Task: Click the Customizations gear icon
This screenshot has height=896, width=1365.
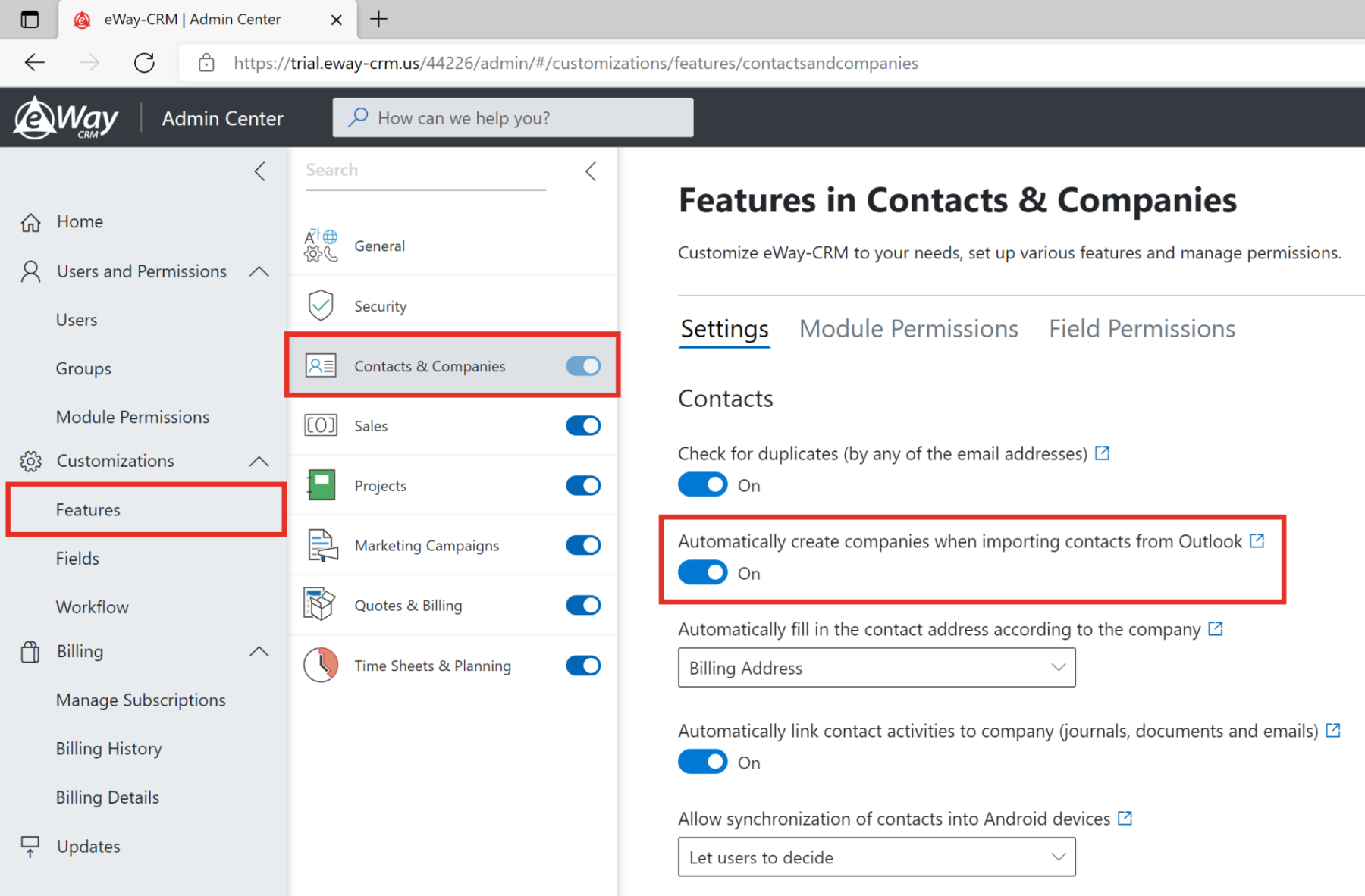Action: (30, 461)
